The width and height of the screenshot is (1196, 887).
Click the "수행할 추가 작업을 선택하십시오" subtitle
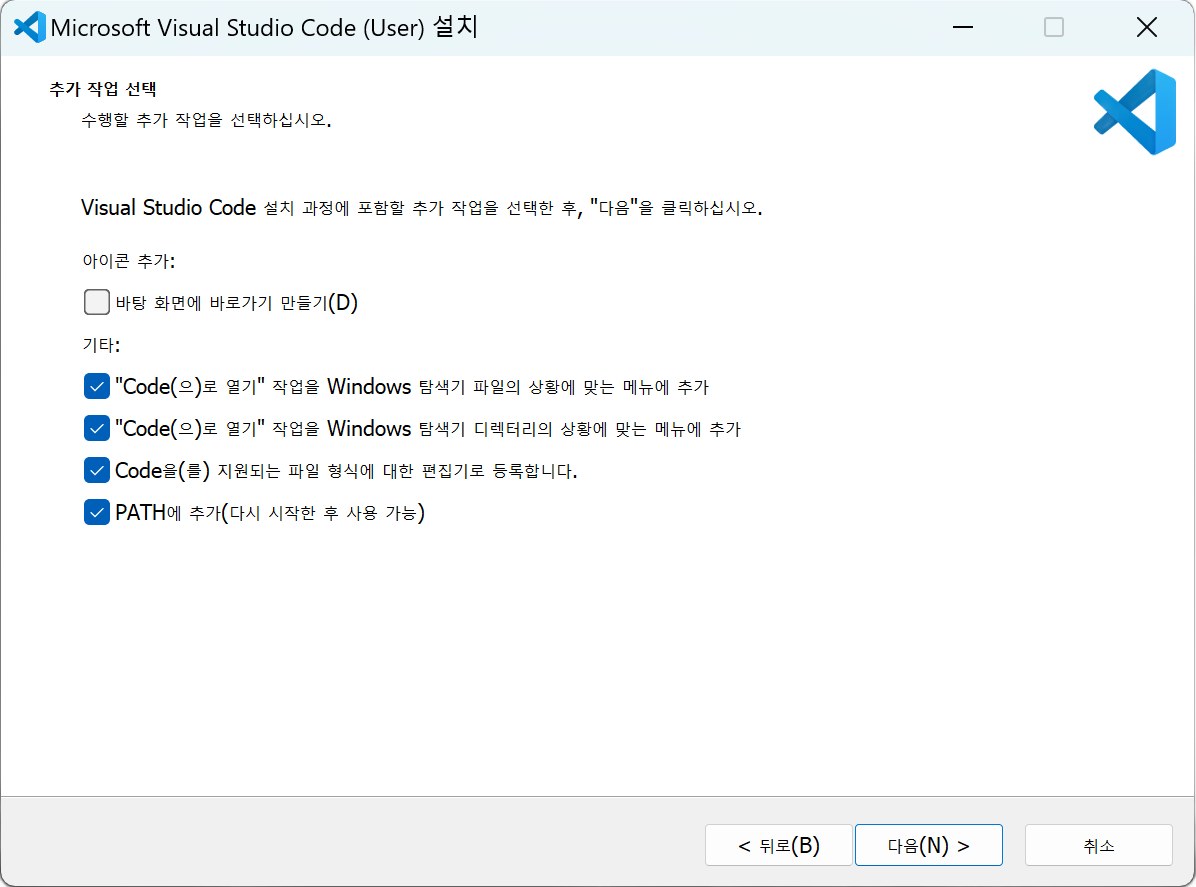point(206,121)
